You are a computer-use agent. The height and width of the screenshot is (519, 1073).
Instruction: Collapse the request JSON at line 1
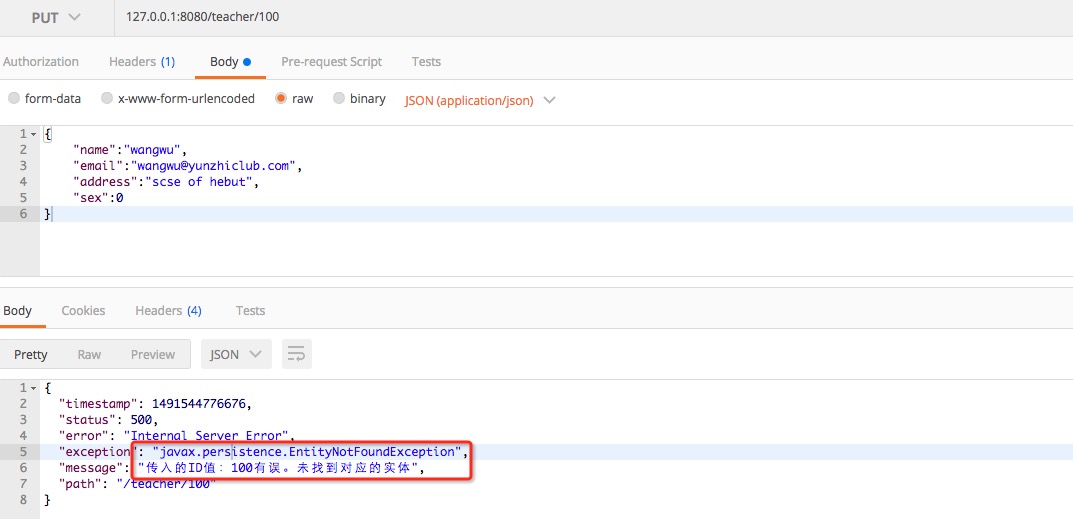coord(34,134)
